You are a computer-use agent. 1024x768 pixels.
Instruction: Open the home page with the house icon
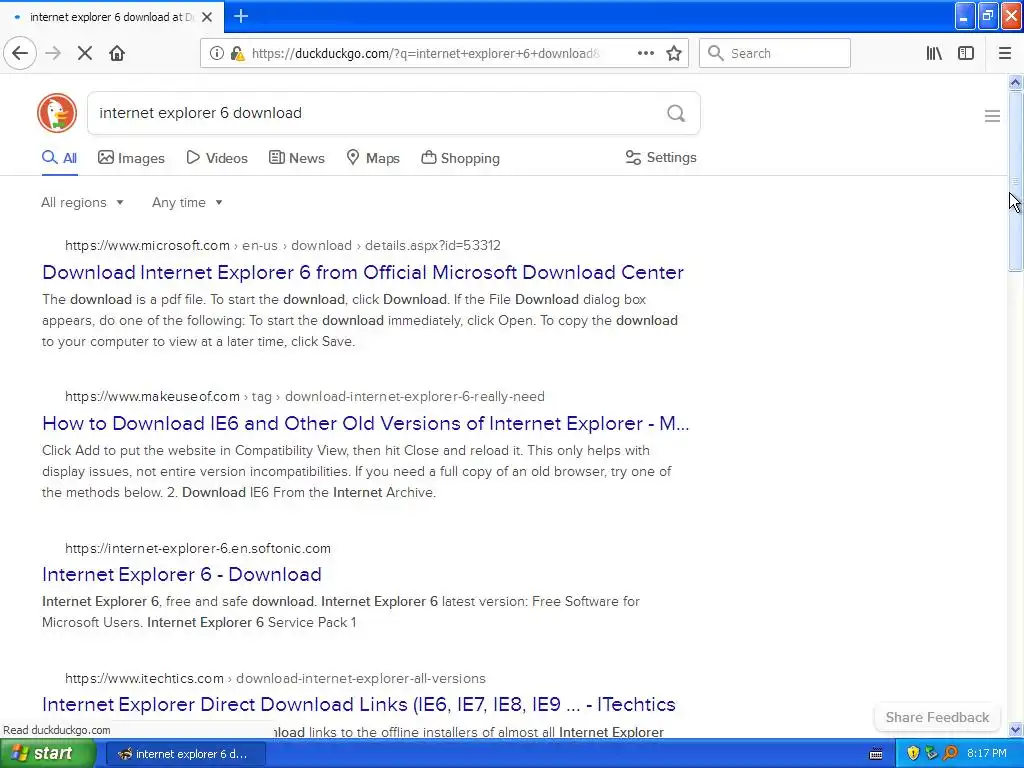(x=117, y=53)
